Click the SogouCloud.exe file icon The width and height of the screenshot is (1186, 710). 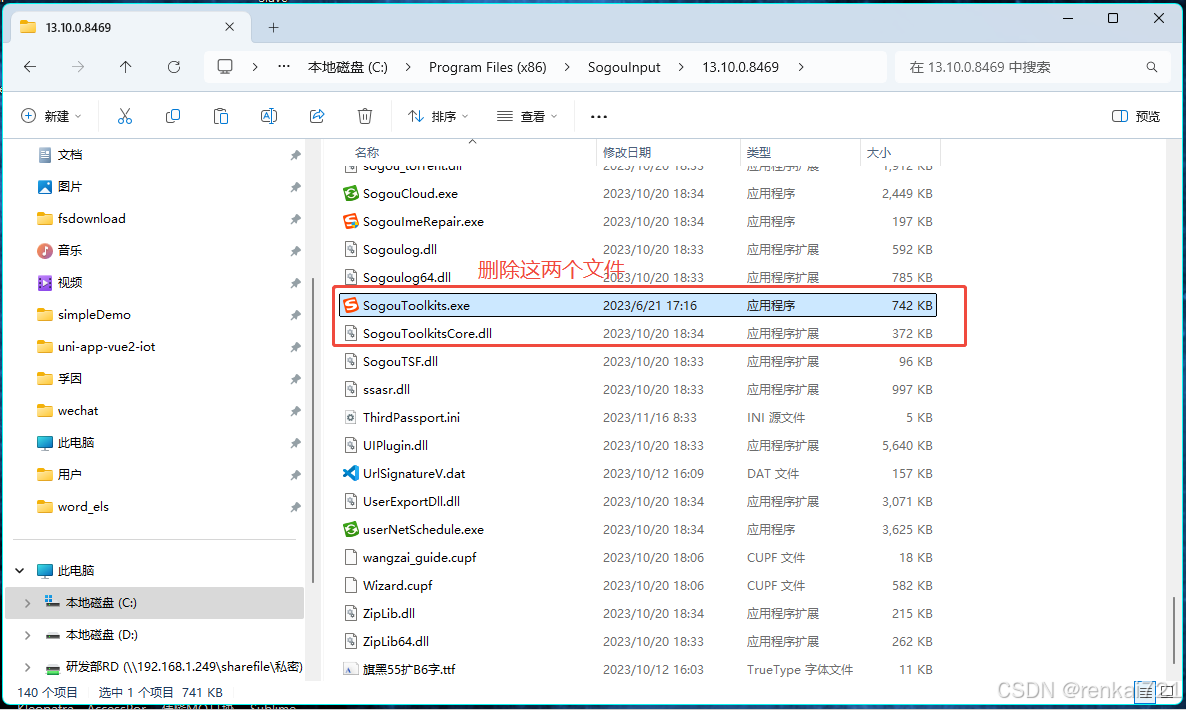pyautogui.click(x=350, y=194)
